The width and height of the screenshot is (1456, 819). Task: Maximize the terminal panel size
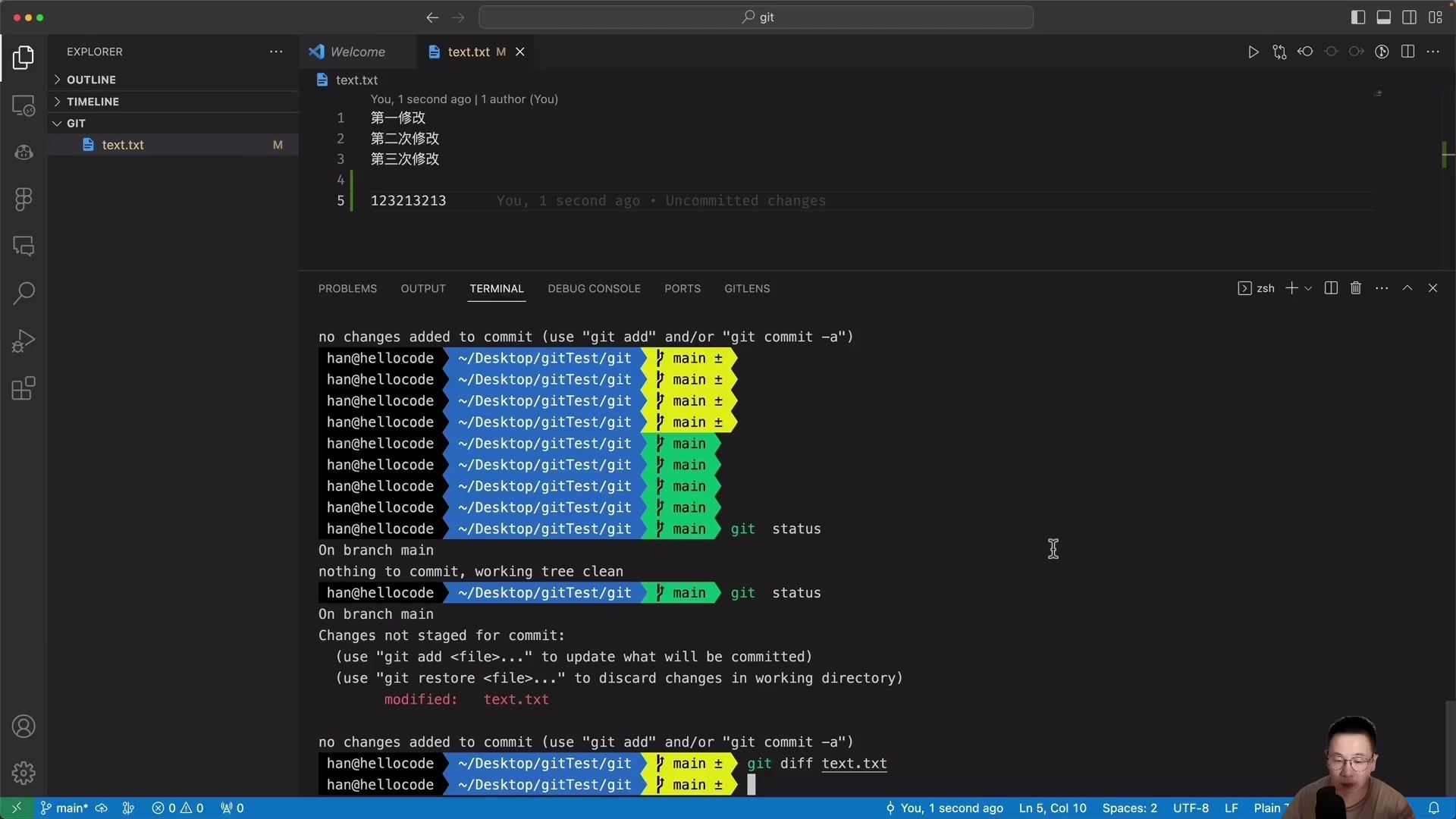point(1408,288)
